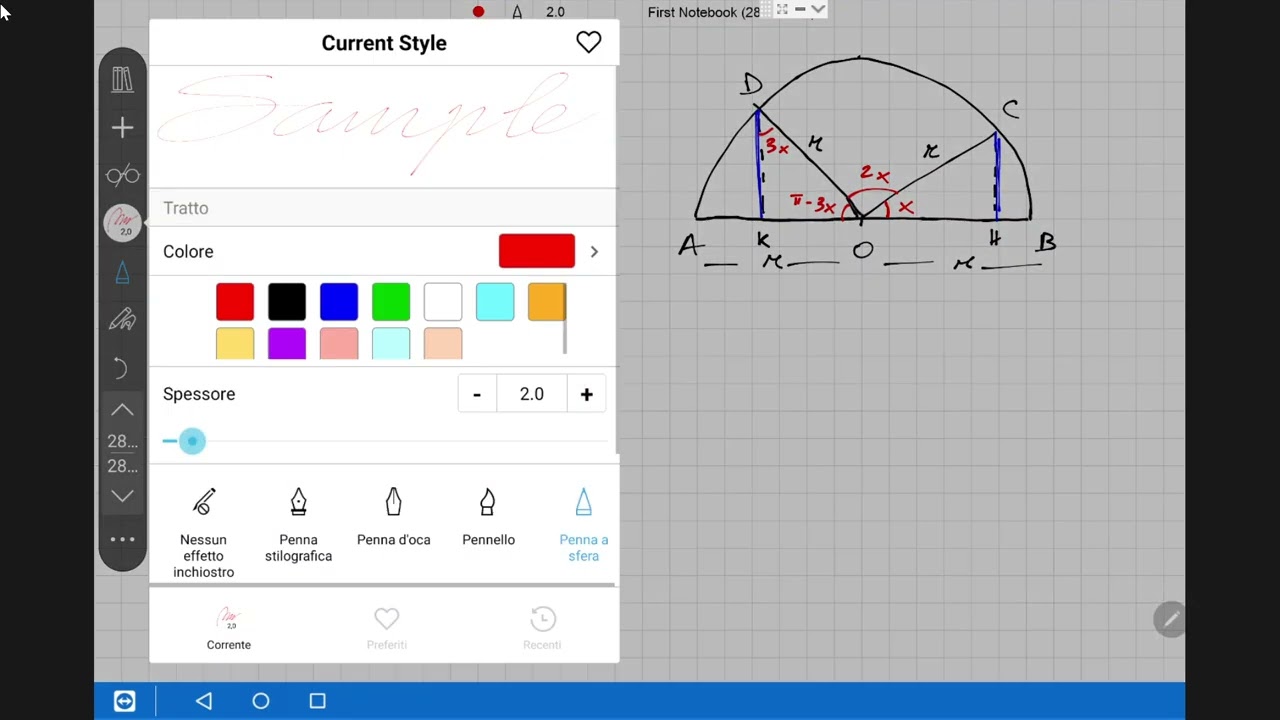Select the blue pen tool in sidebar
1280x720 pixels.
click(x=122, y=272)
